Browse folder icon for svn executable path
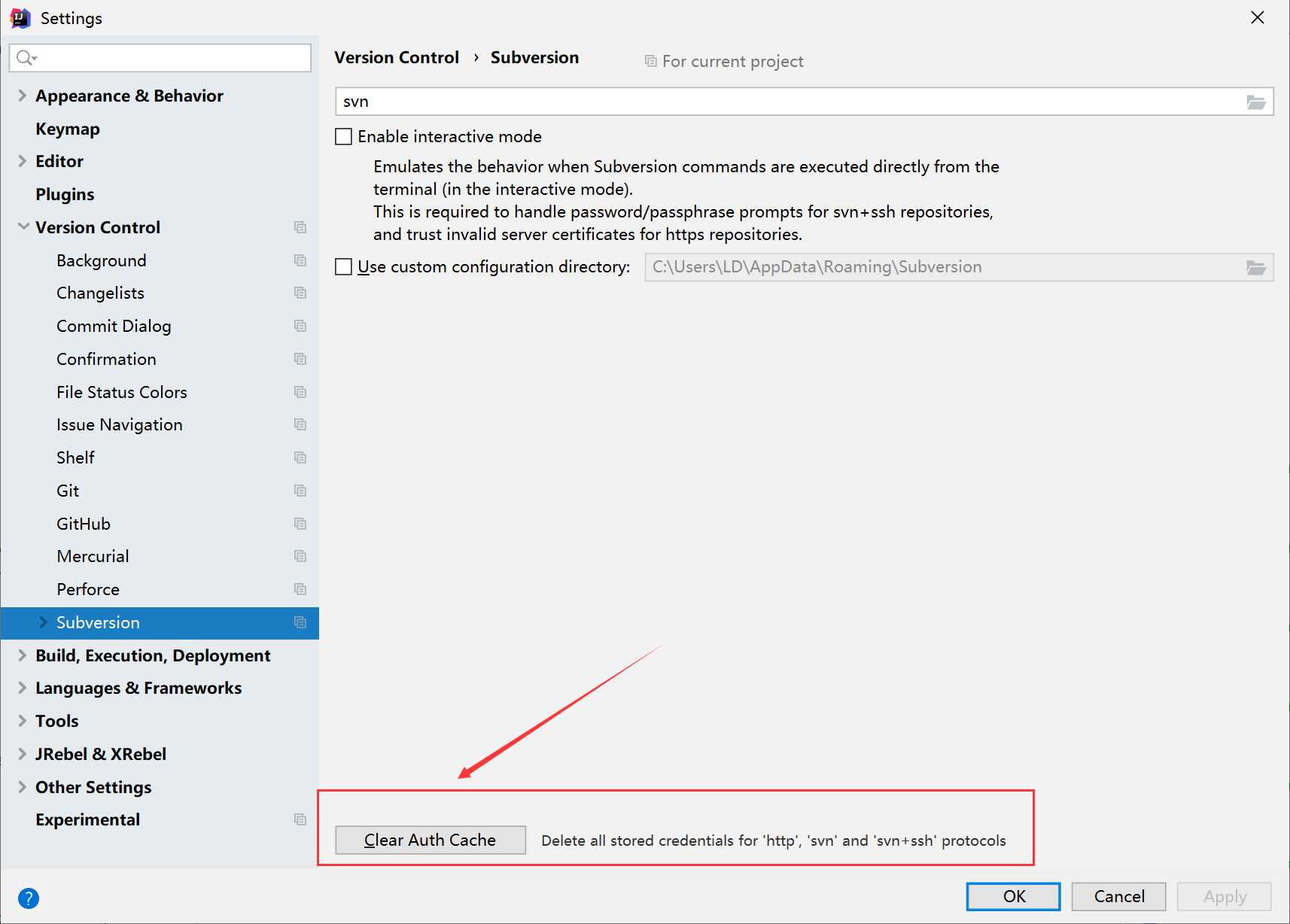Image resolution: width=1290 pixels, height=924 pixels. click(1256, 102)
